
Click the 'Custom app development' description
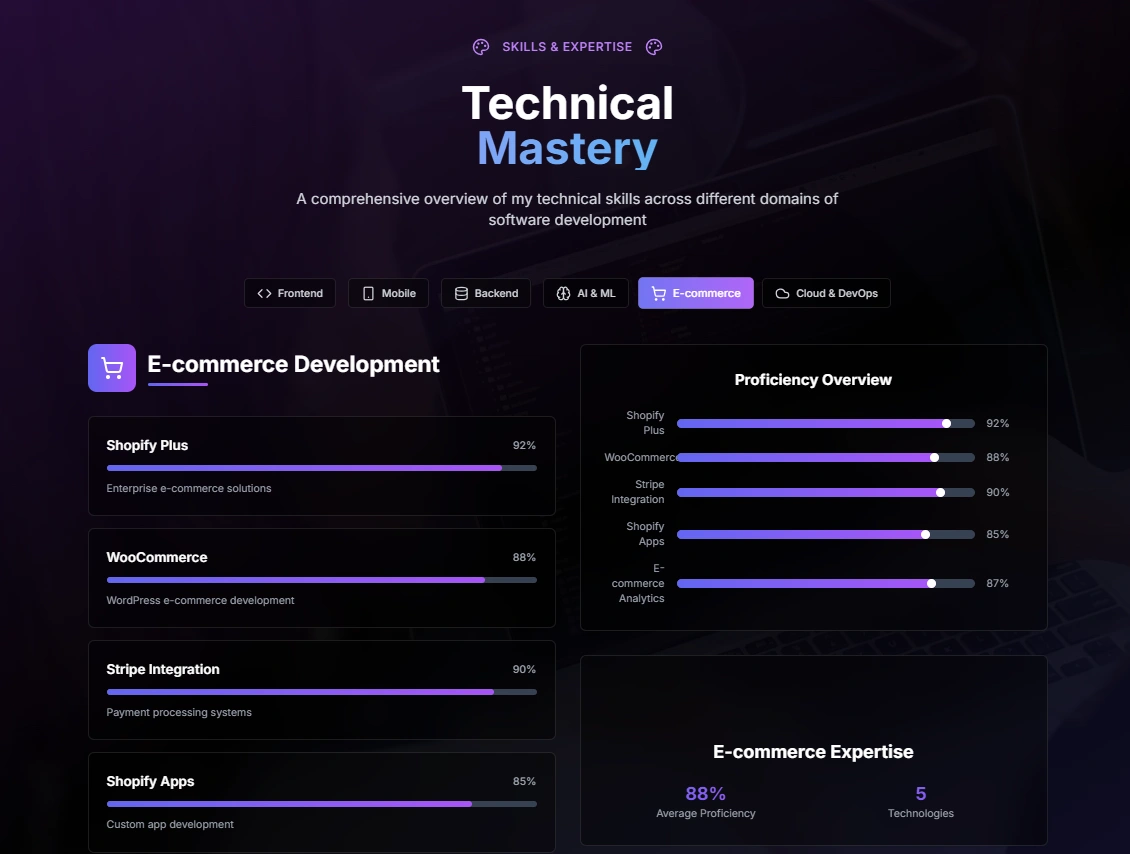170,824
